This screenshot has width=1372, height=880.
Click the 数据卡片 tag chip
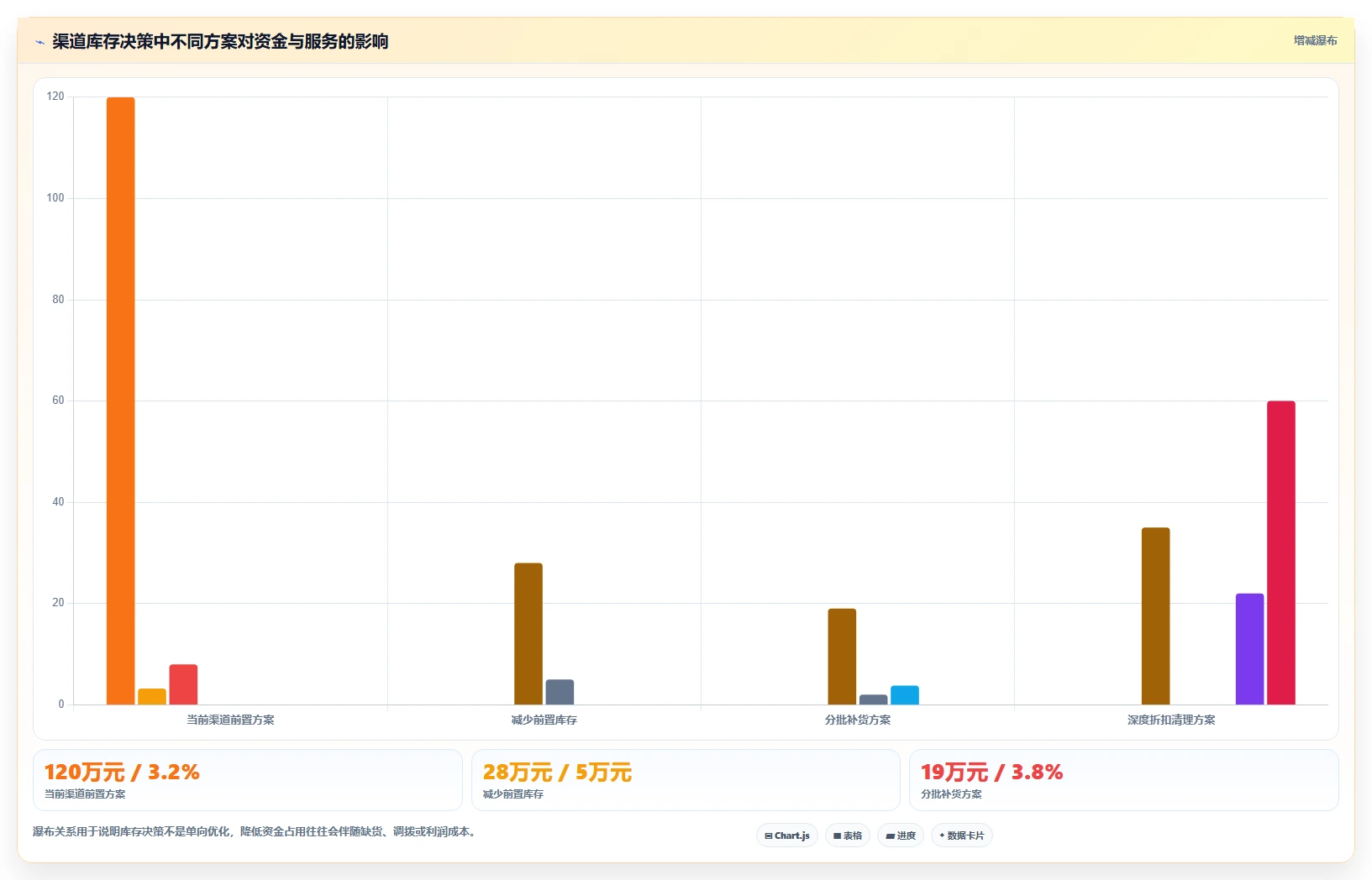coord(962,835)
